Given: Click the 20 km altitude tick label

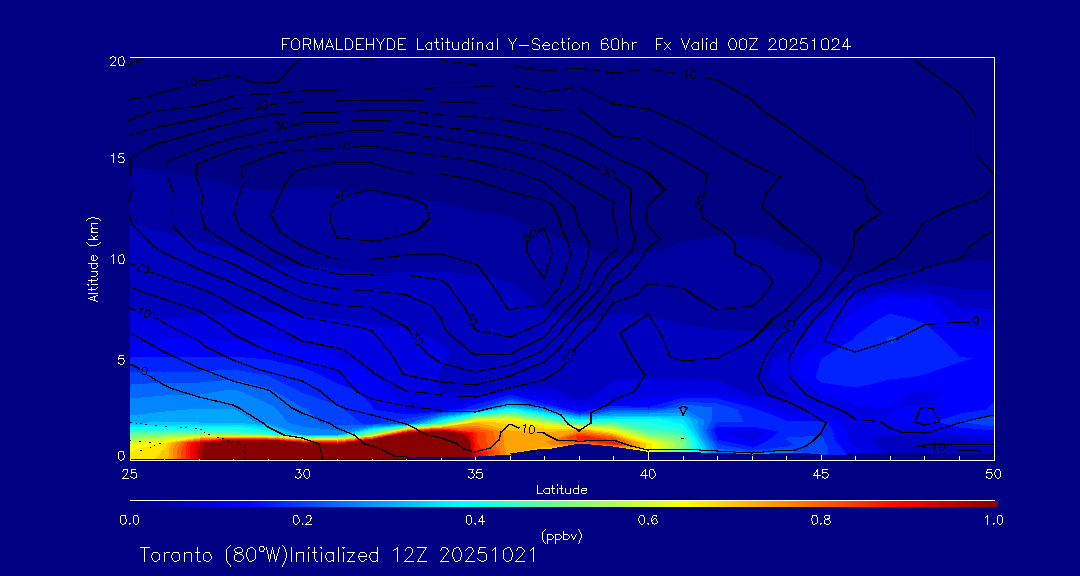Looking at the screenshot, I should 116,61.
